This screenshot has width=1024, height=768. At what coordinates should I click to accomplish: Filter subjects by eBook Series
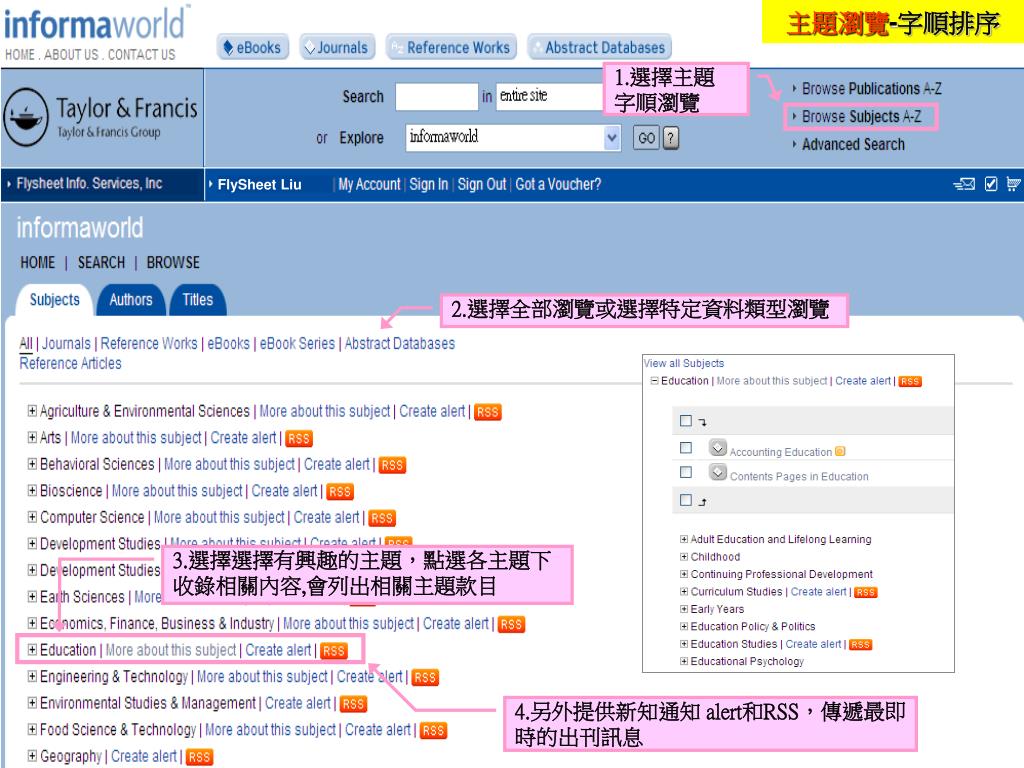coord(297,344)
